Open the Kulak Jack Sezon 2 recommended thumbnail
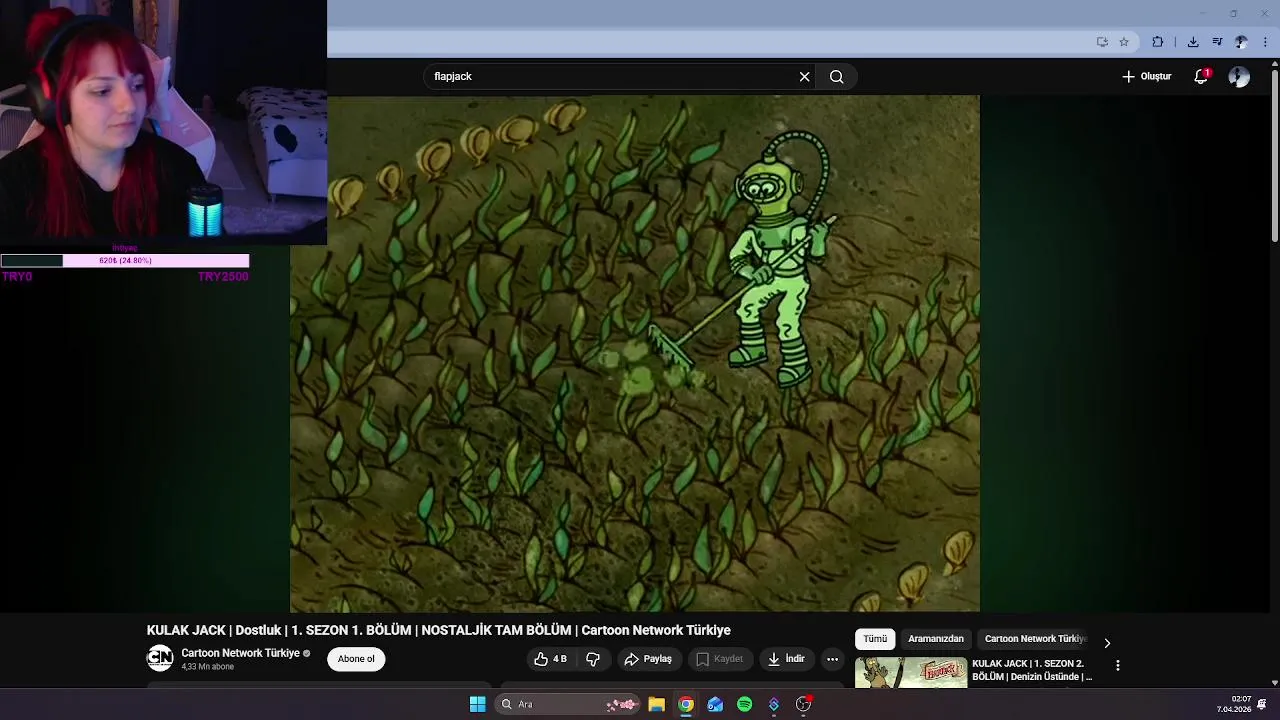The image size is (1280, 720). [x=911, y=673]
